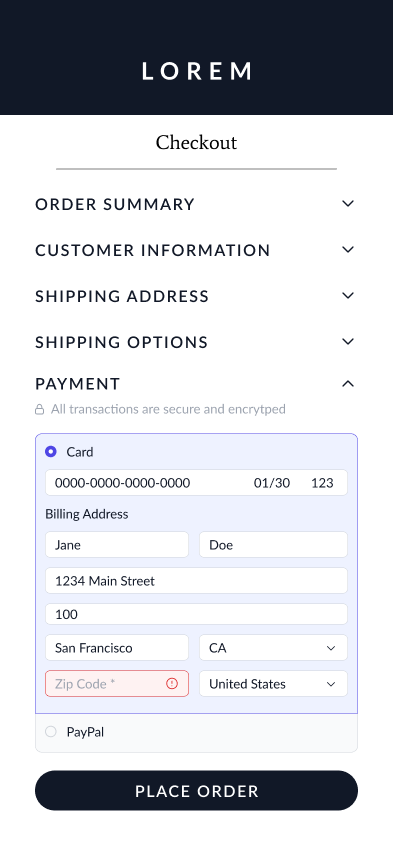Click the first name field with Jane
This screenshot has width=393, height=852.
[117, 544]
